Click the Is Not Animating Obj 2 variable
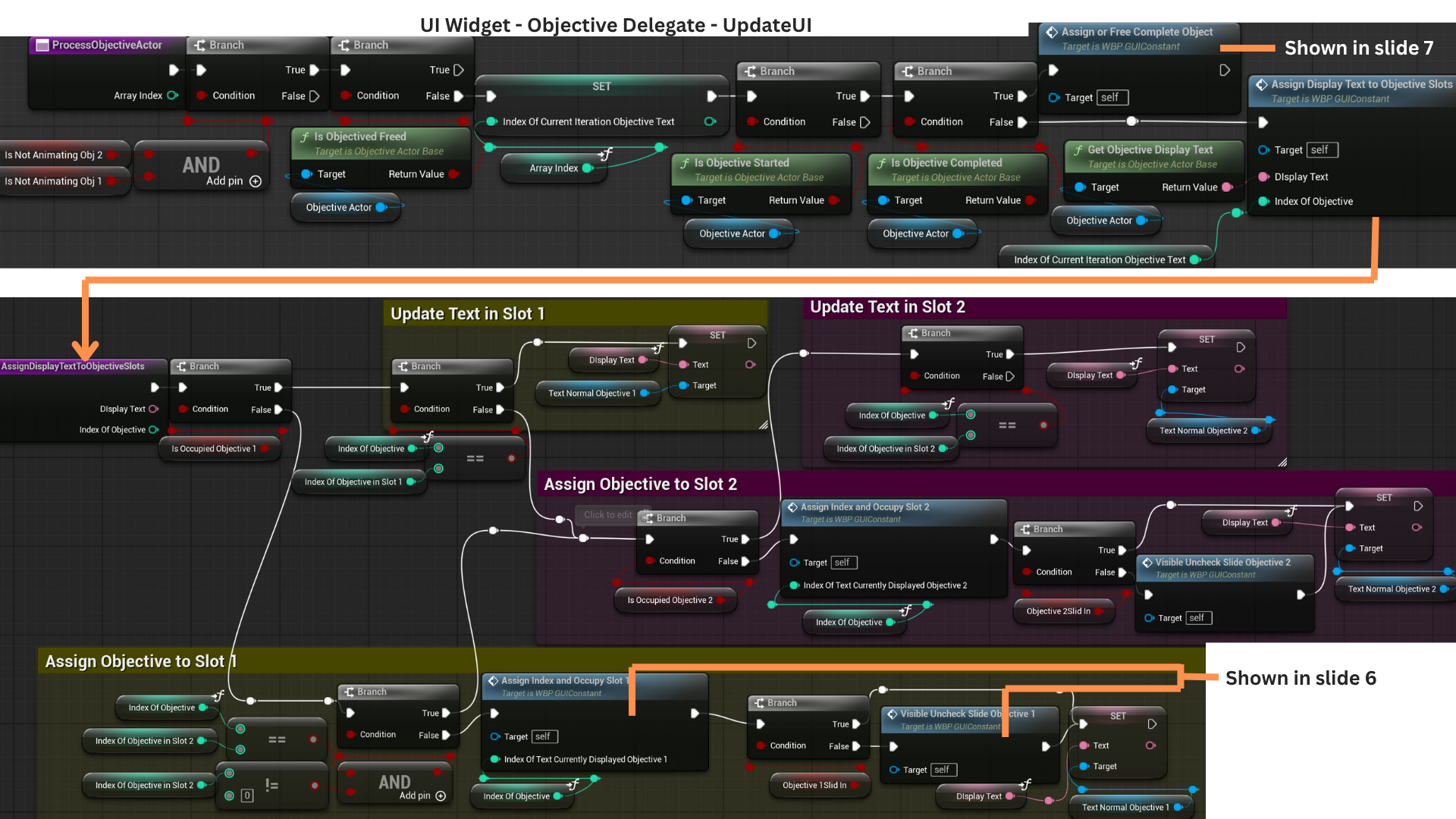 coord(53,155)
